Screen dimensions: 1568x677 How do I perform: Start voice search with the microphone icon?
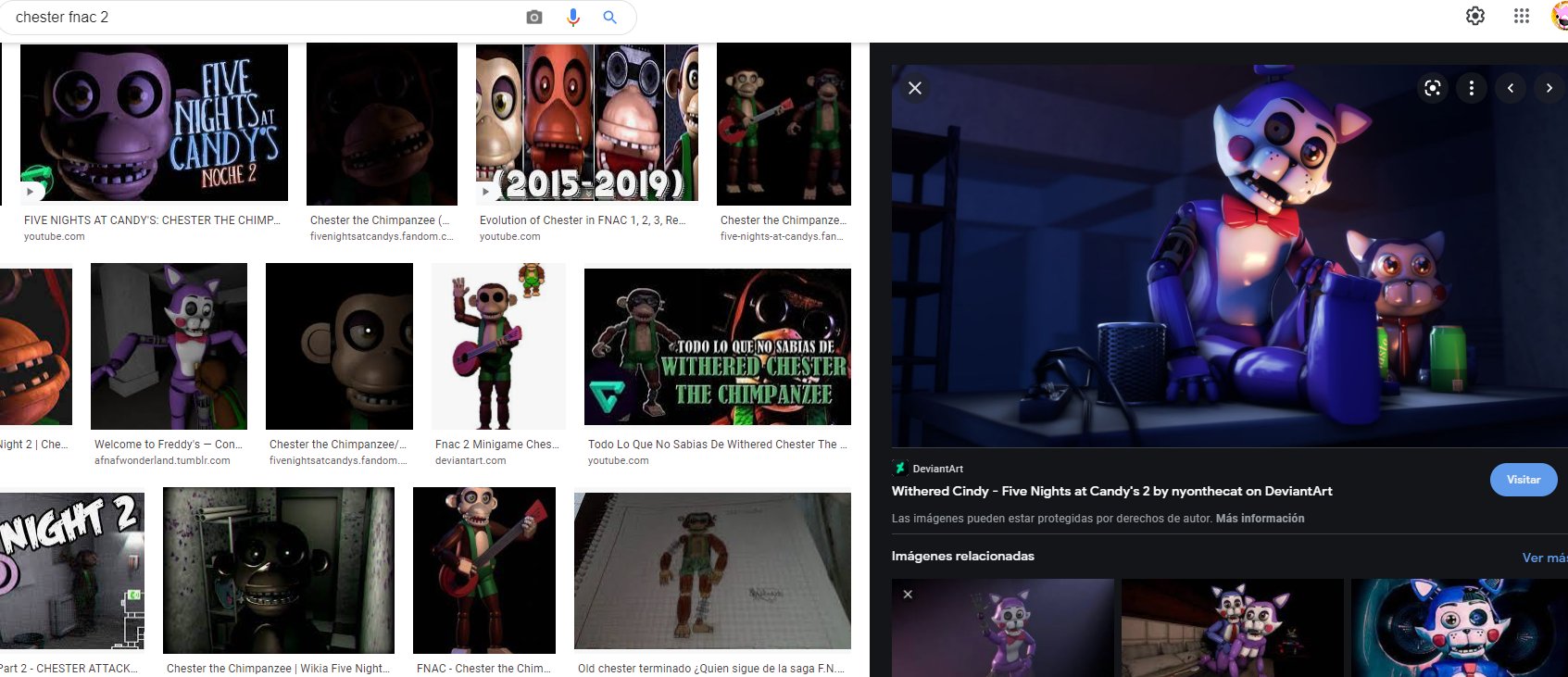573,17
